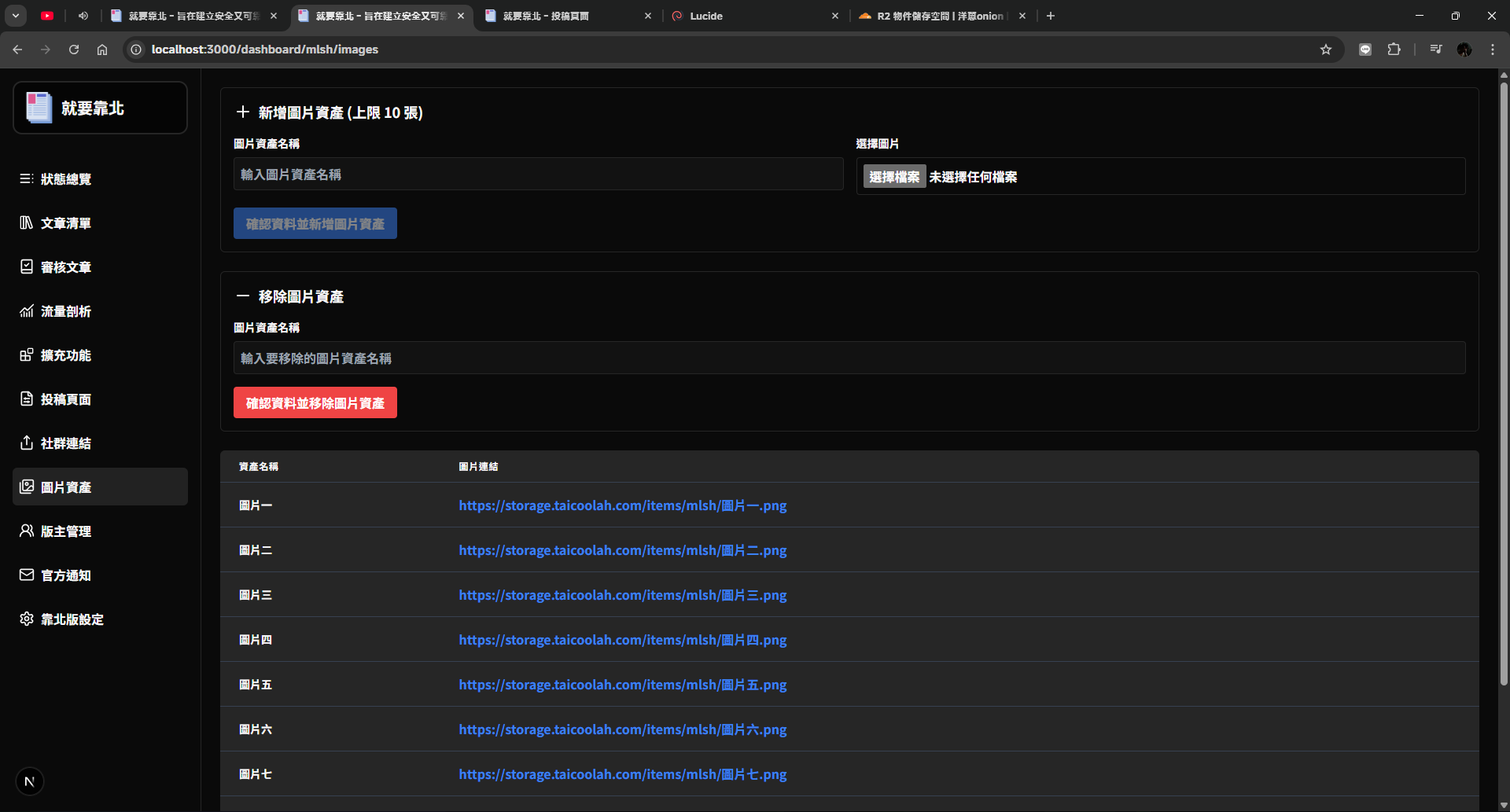Click the tab audio speaker icon

point(83,16)
